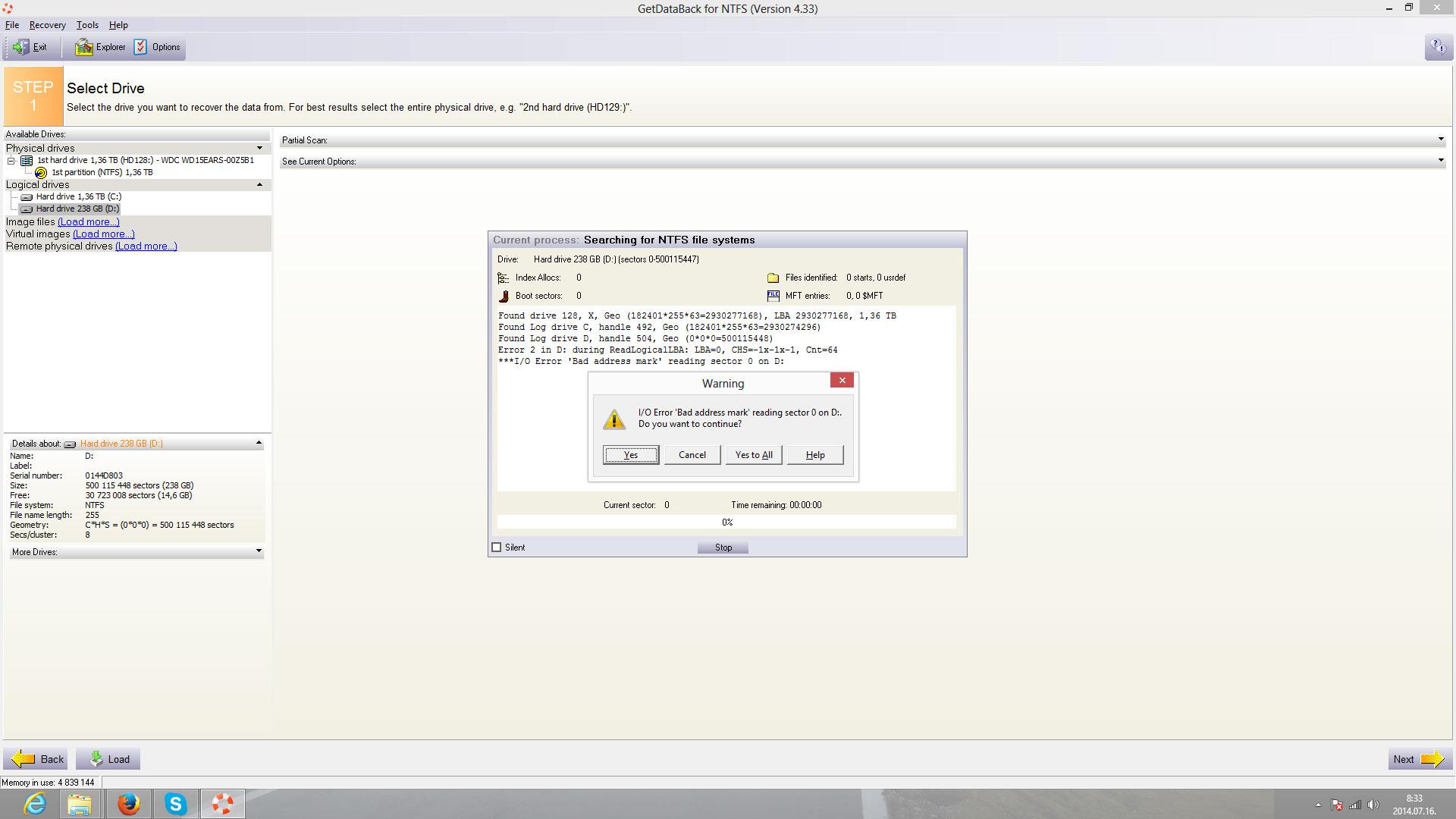Viewport: 1456px width, 819px height.
Task: Open the Help menu
Action: pos(118,25)
